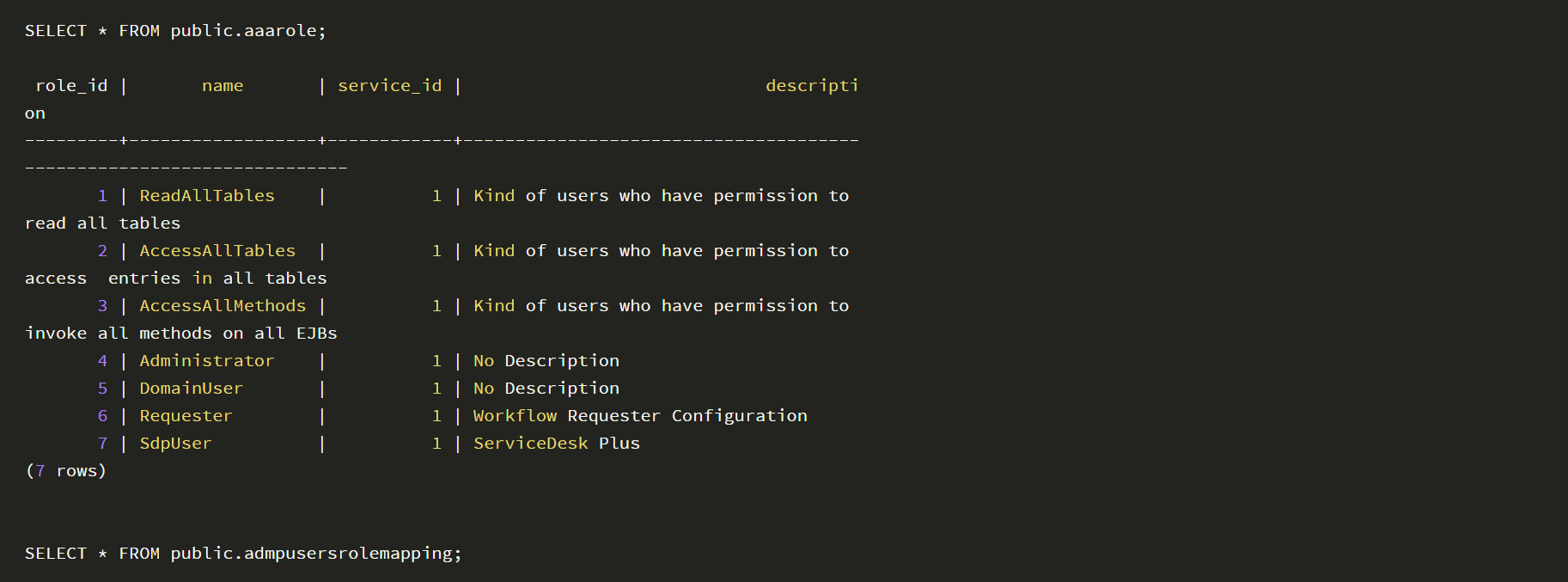1568x582 pixels.
Task: Click the name column header
Action: [223, 86]
